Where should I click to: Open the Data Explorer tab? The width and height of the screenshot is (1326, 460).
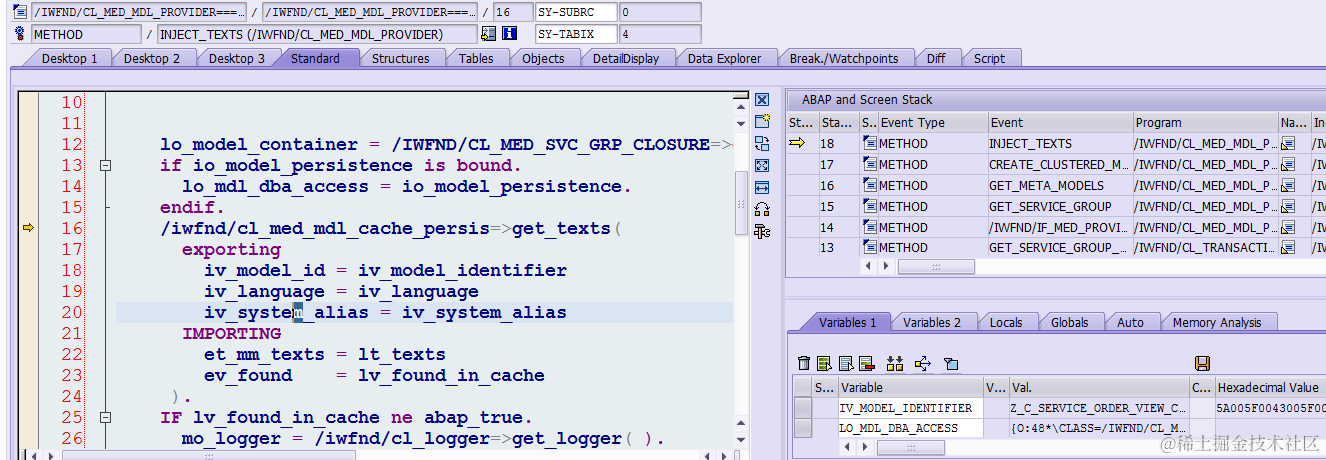tap(724, 58)
